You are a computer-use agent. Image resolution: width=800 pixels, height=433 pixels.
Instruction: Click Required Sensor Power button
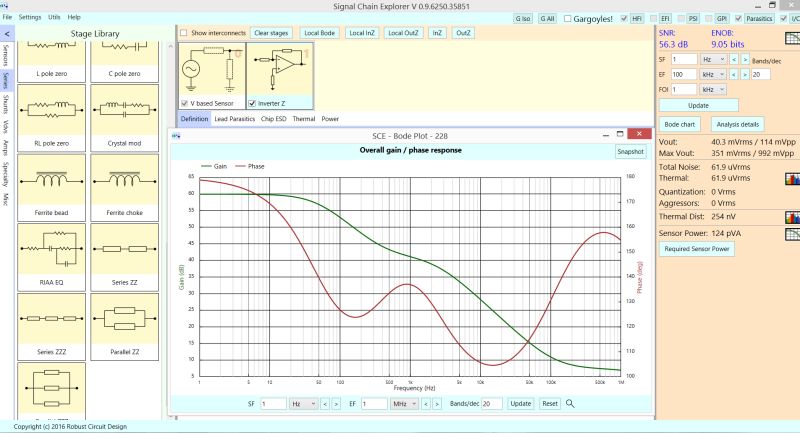click(696, 249)
